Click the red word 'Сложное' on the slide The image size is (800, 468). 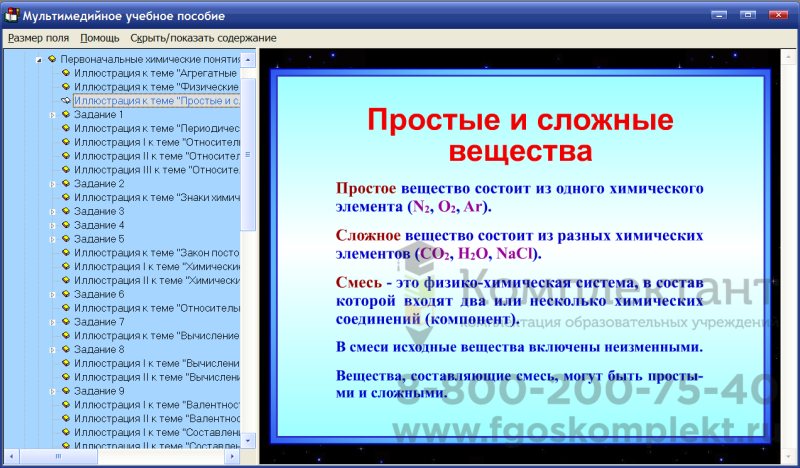368,235
